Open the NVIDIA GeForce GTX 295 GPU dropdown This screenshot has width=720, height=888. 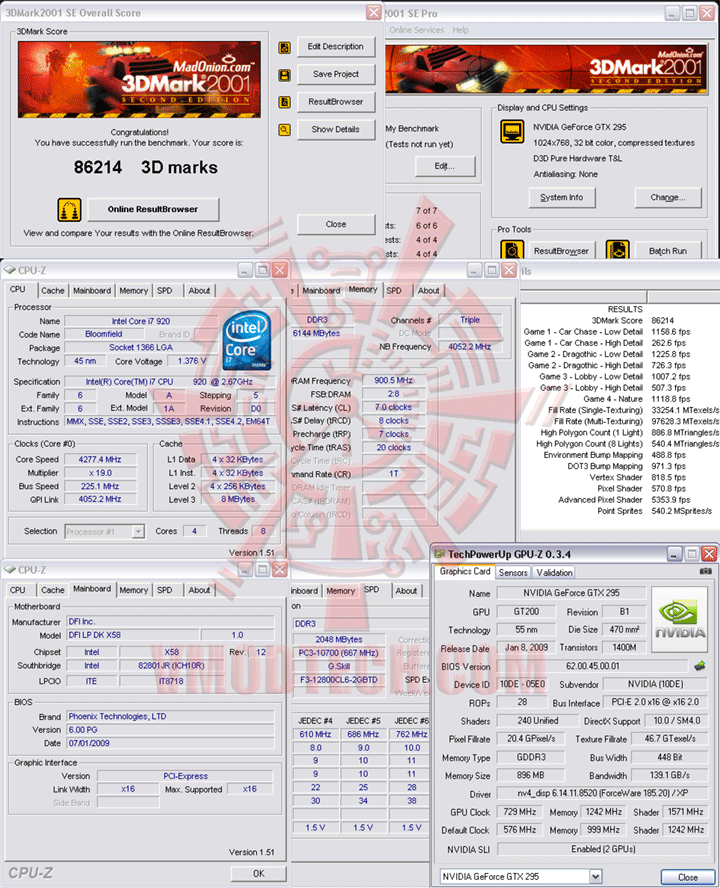[x=595, y=876]
